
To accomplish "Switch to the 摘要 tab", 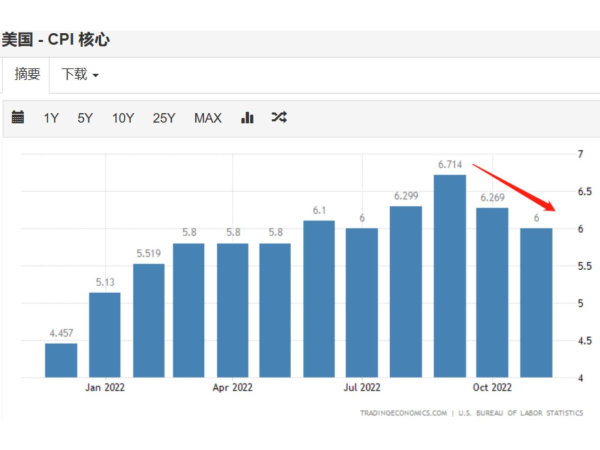I will (x=27, y=75).
